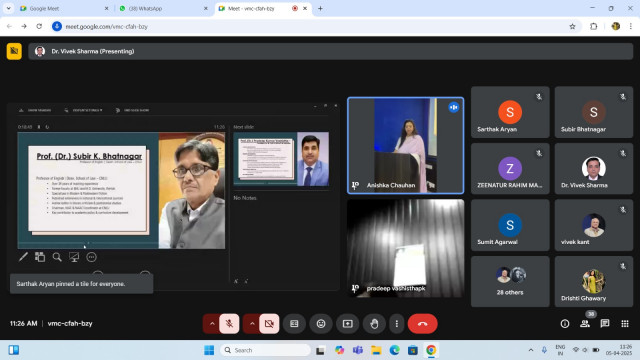Open DISPLAY SETTINGS dropdown in presenter view
The width and height of the screenshot is (640, 360).
pos(83,110)
